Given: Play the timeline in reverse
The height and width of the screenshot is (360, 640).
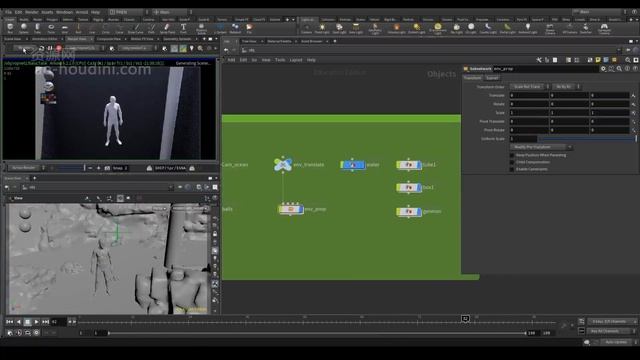Looking at the screenshot, I should [x=18, y=322].
